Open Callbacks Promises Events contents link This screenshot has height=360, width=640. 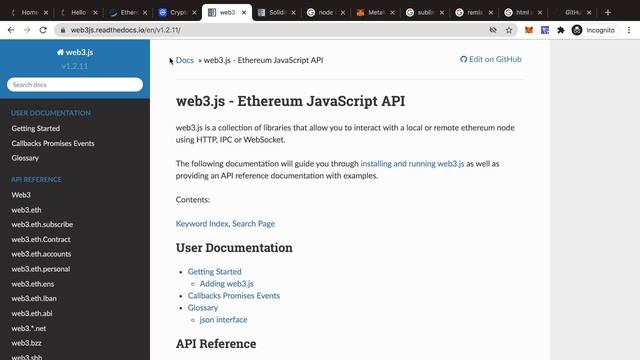coord(234,296)
